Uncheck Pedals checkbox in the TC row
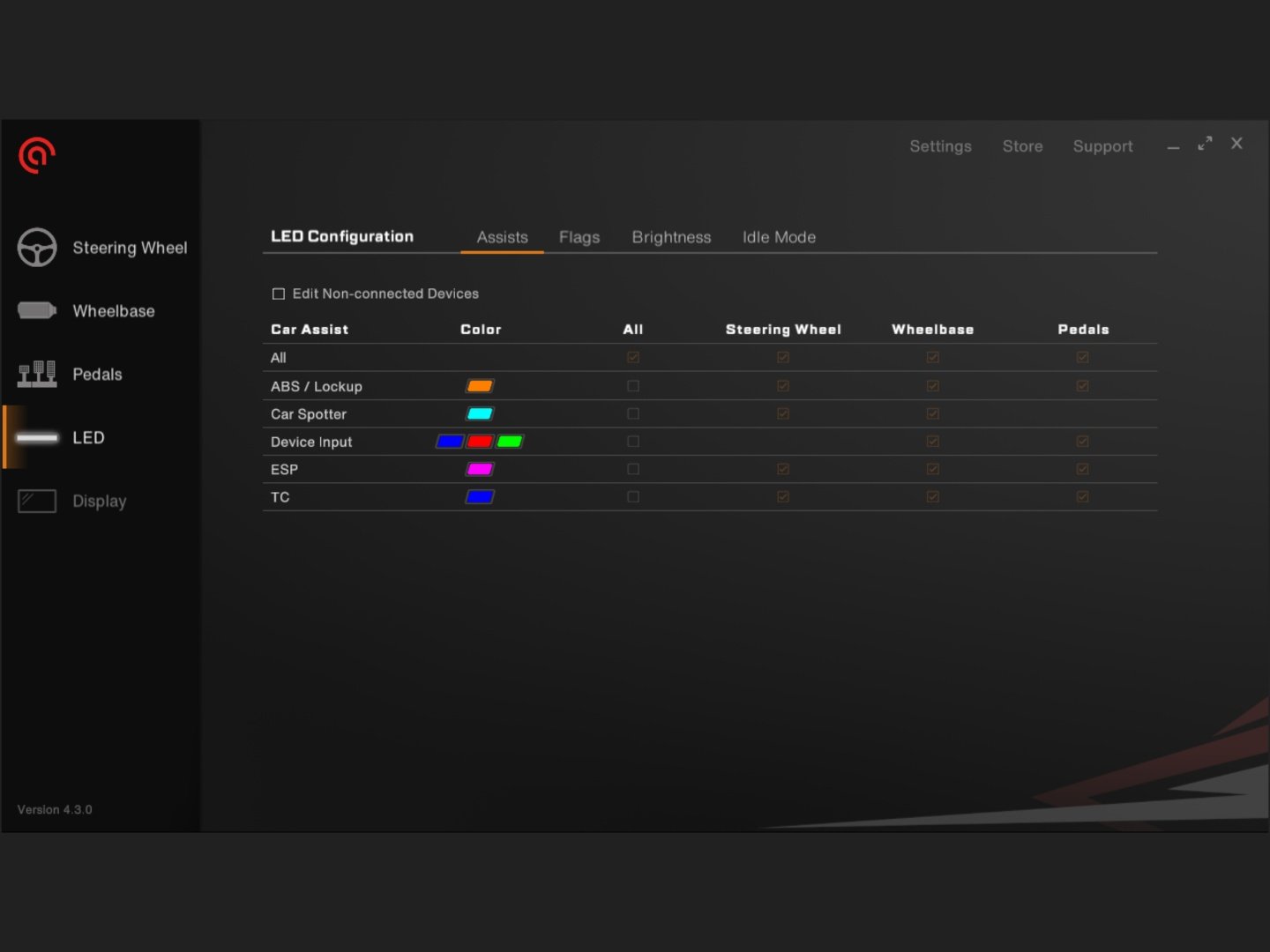The height and width of the screenshot is (952, 1270). point(1083,497)
